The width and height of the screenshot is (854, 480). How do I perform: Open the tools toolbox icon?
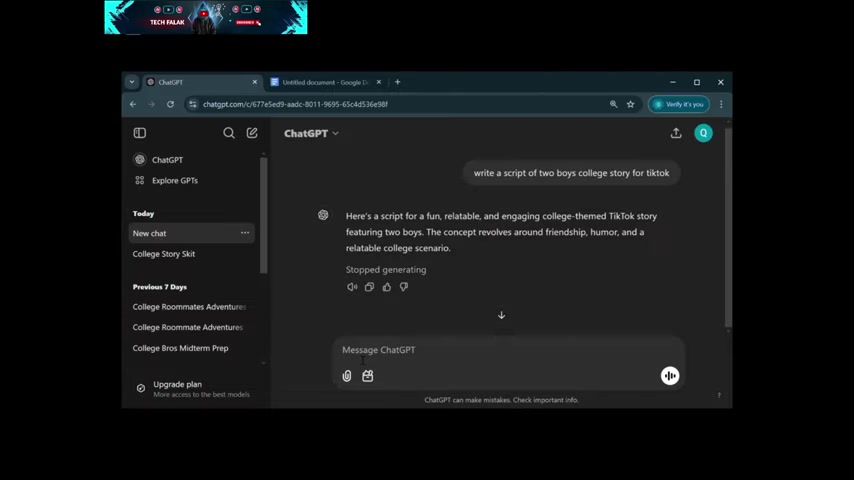tap(368, 376)
